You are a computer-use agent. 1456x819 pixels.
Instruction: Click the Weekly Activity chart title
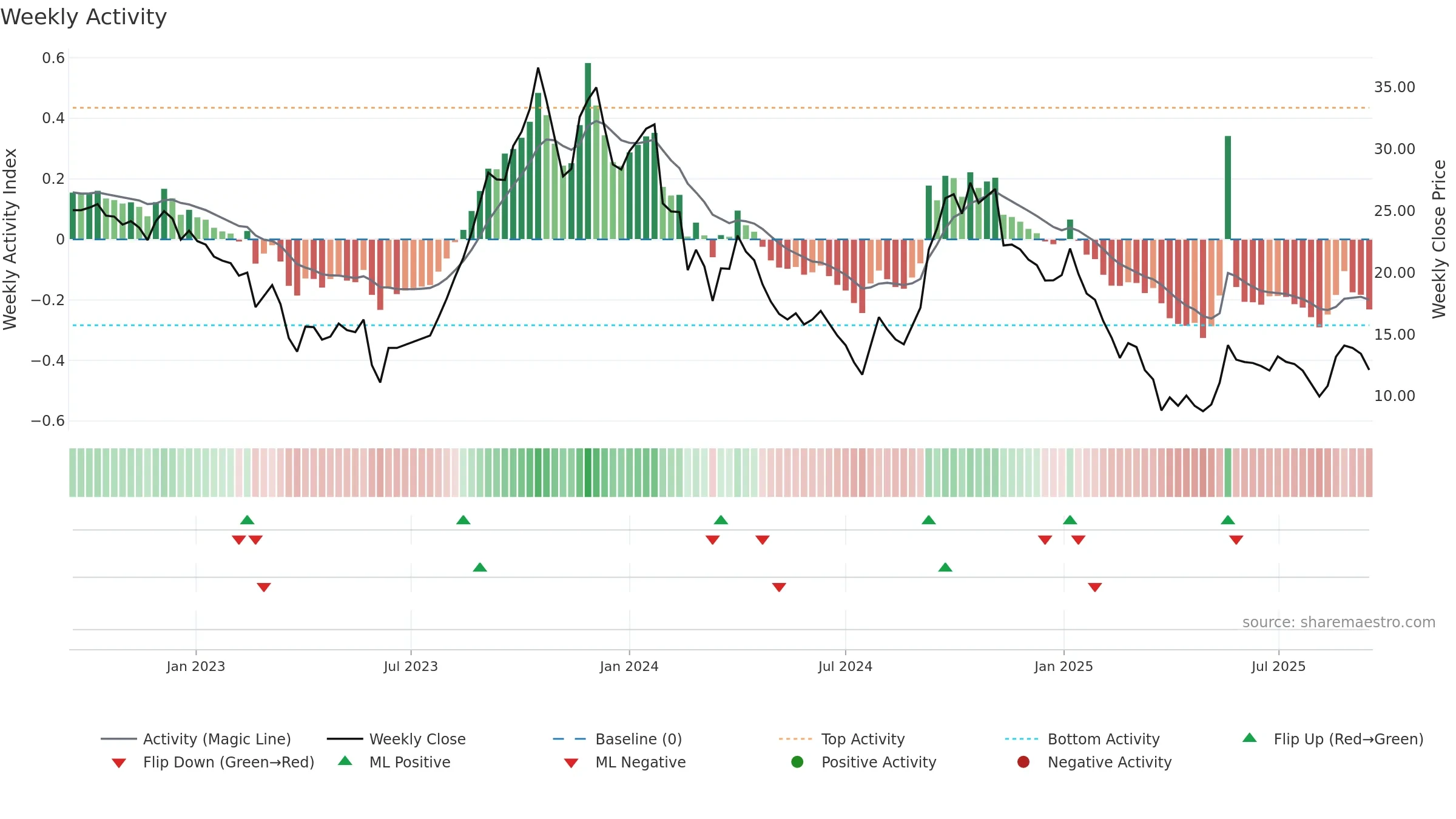coord(84,17)
